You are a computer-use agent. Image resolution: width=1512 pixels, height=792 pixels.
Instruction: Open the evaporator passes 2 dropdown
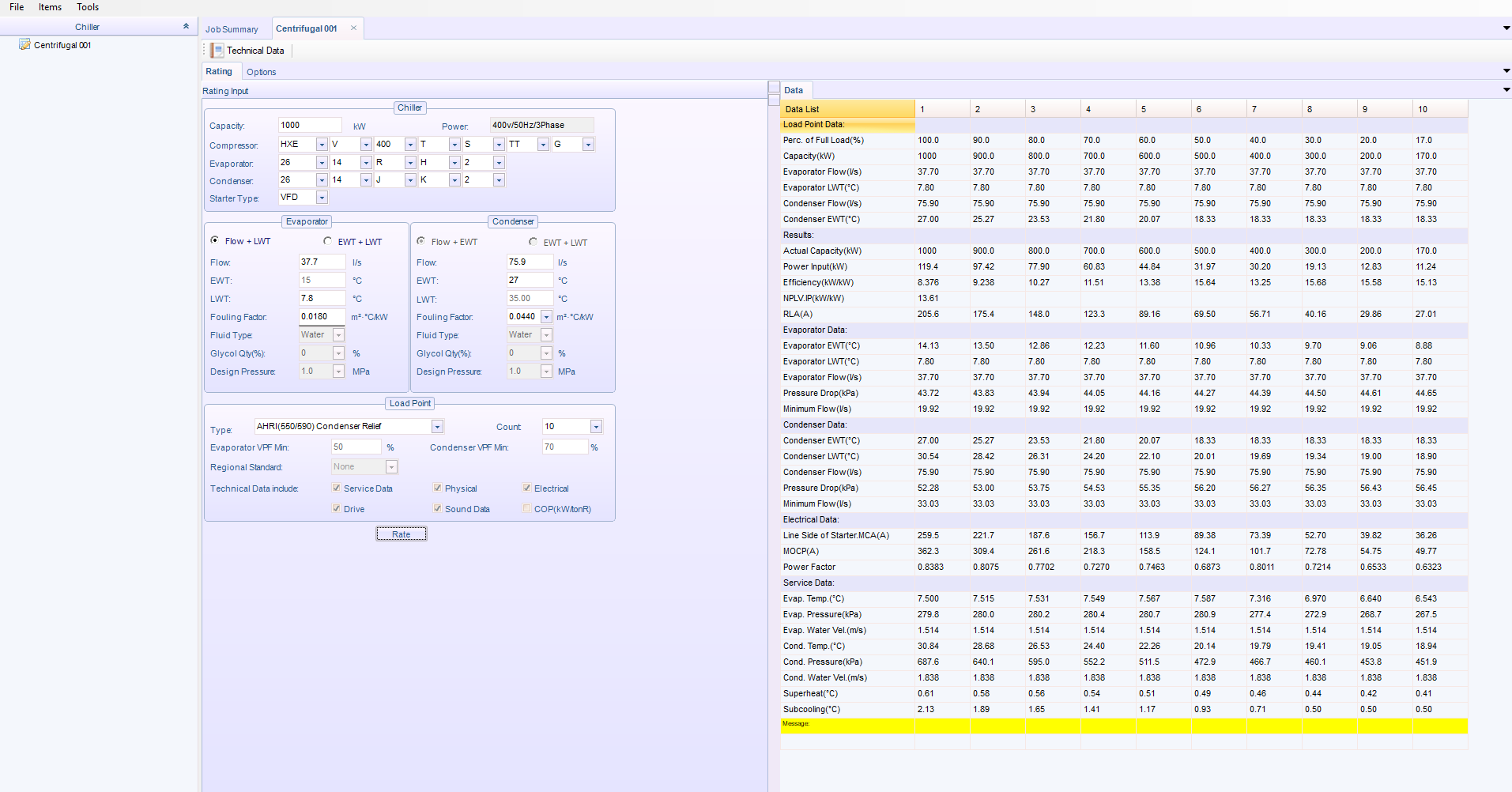[x=499, y=163]
